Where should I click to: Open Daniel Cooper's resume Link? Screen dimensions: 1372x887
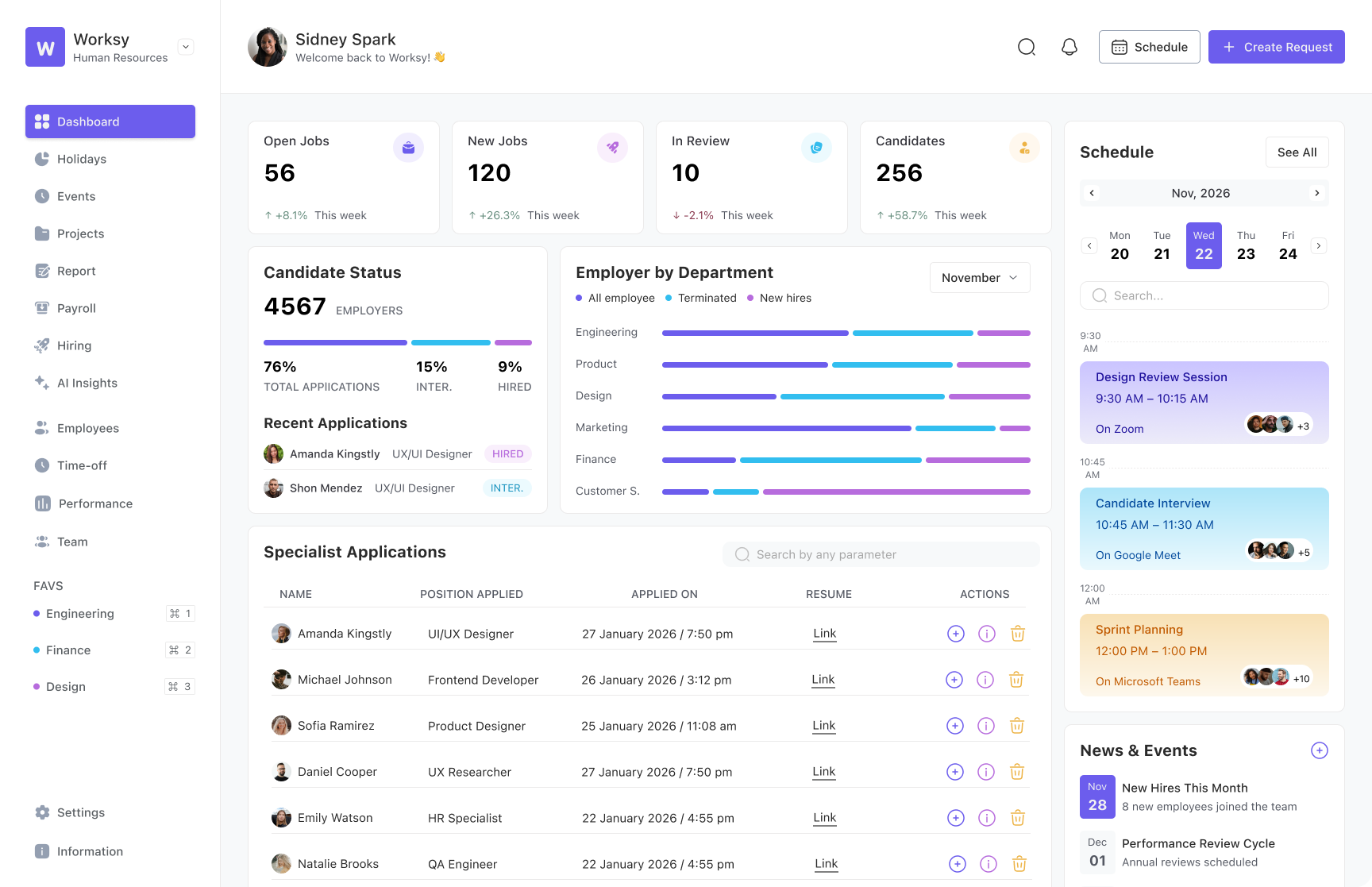pyautogui.click(x=823, y=772)
